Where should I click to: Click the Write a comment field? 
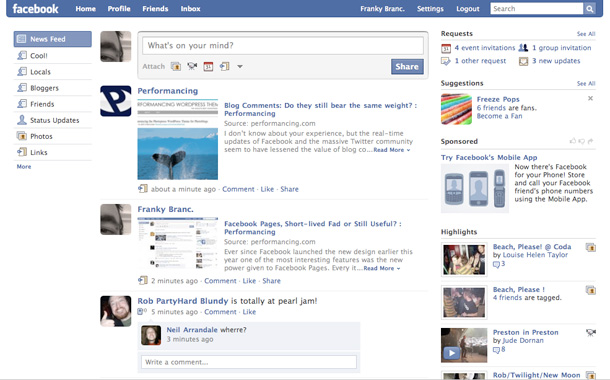click(x=249, y=362)
